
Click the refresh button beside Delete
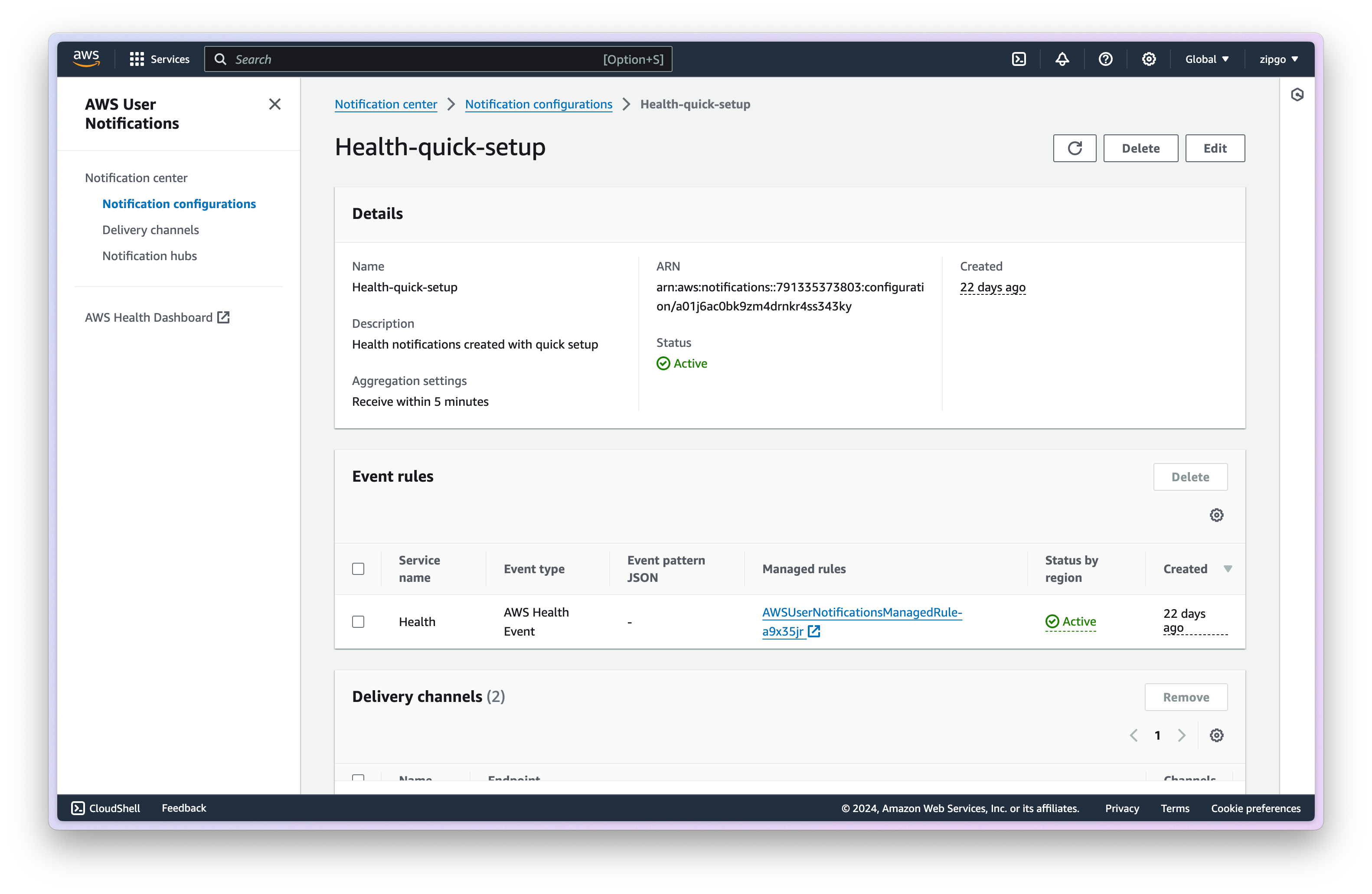click(x=1074, y=148)
